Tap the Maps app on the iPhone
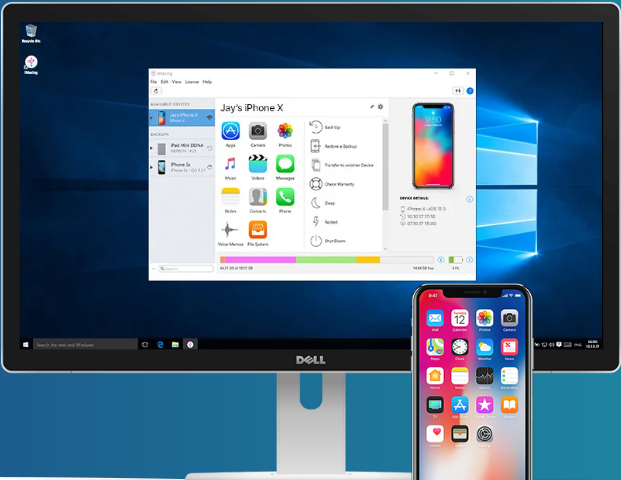The width and height of the screenshot is (621, 480). (435, 347)
